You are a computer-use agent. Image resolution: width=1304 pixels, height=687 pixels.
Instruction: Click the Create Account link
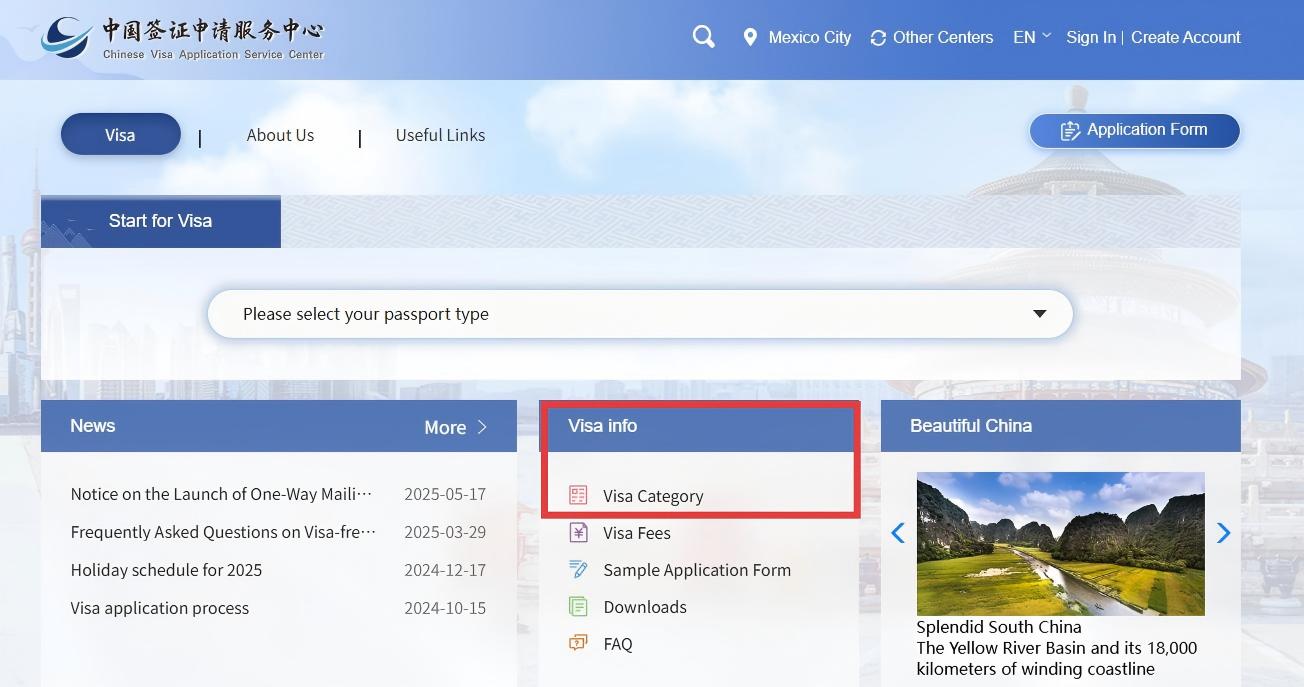coord(1185,37)
